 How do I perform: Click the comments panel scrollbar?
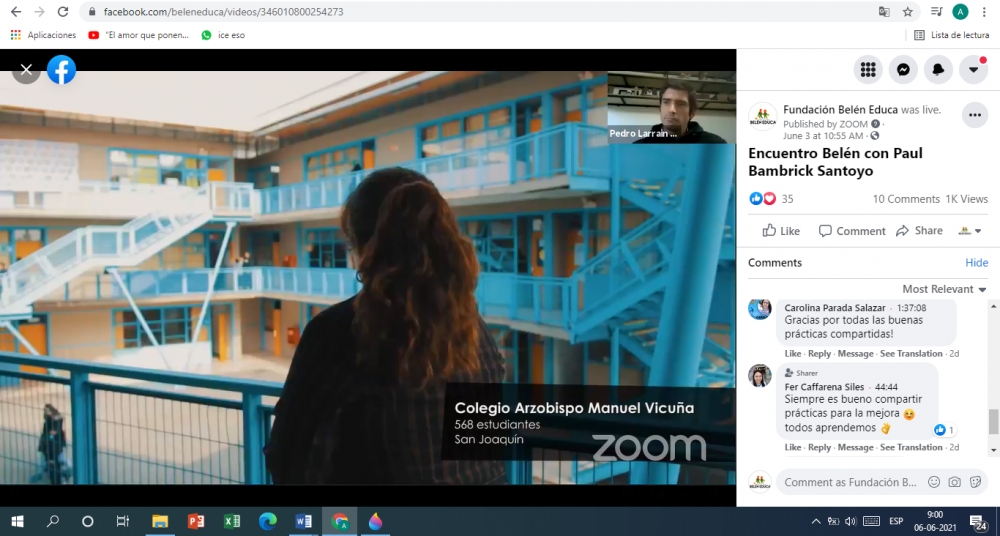point(993,421)
